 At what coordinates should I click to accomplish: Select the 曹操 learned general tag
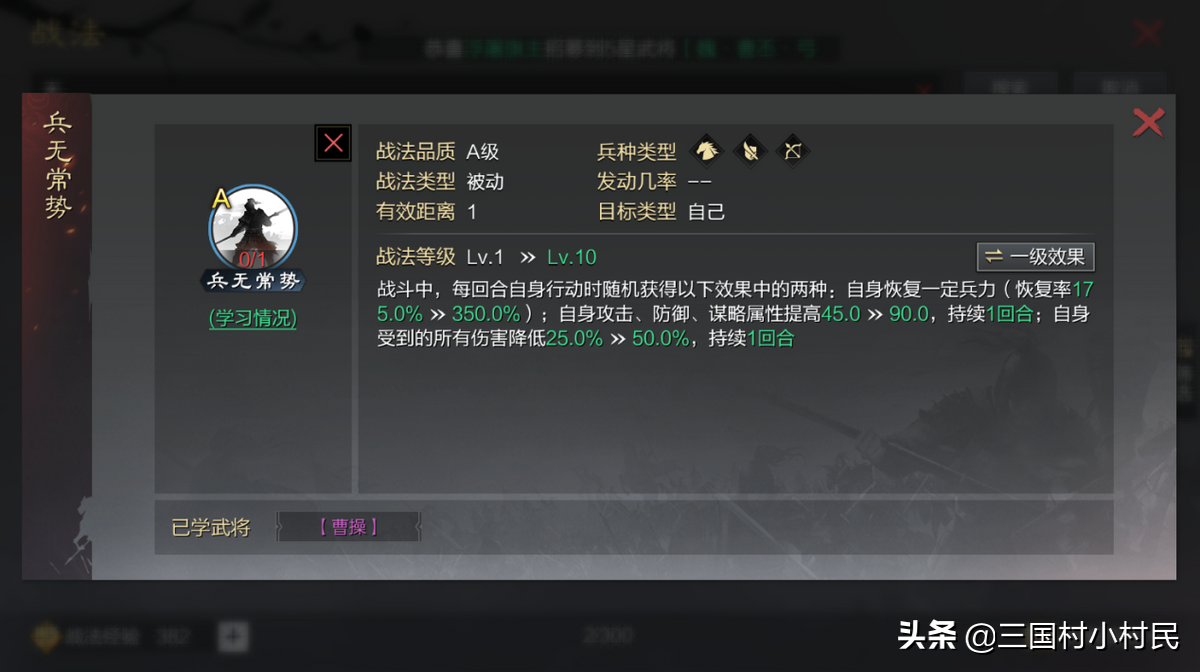[348, 527]
